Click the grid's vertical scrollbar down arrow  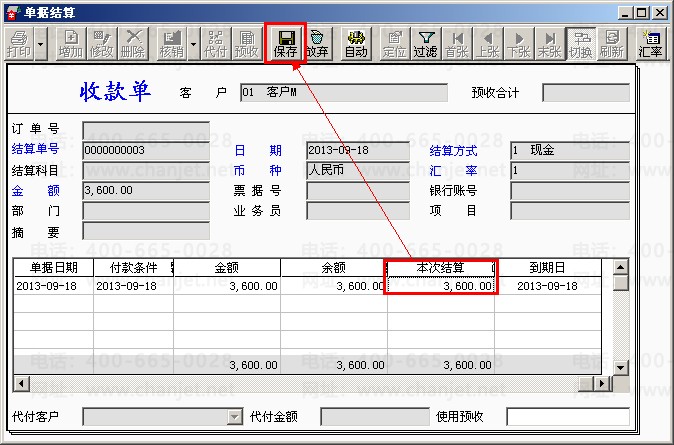tap(620, 368)
